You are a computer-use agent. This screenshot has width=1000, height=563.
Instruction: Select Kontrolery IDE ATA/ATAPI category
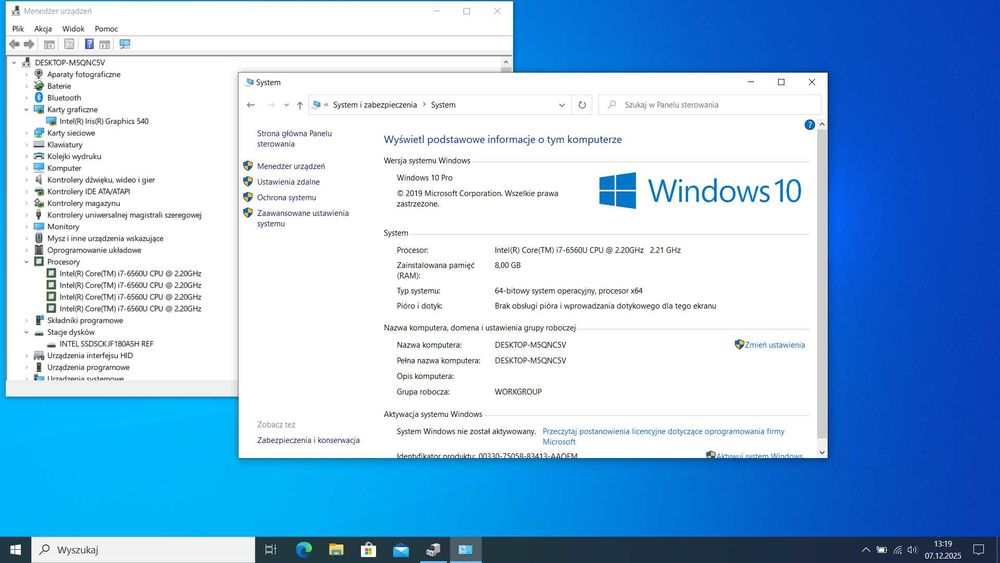[x=89, y=191]
